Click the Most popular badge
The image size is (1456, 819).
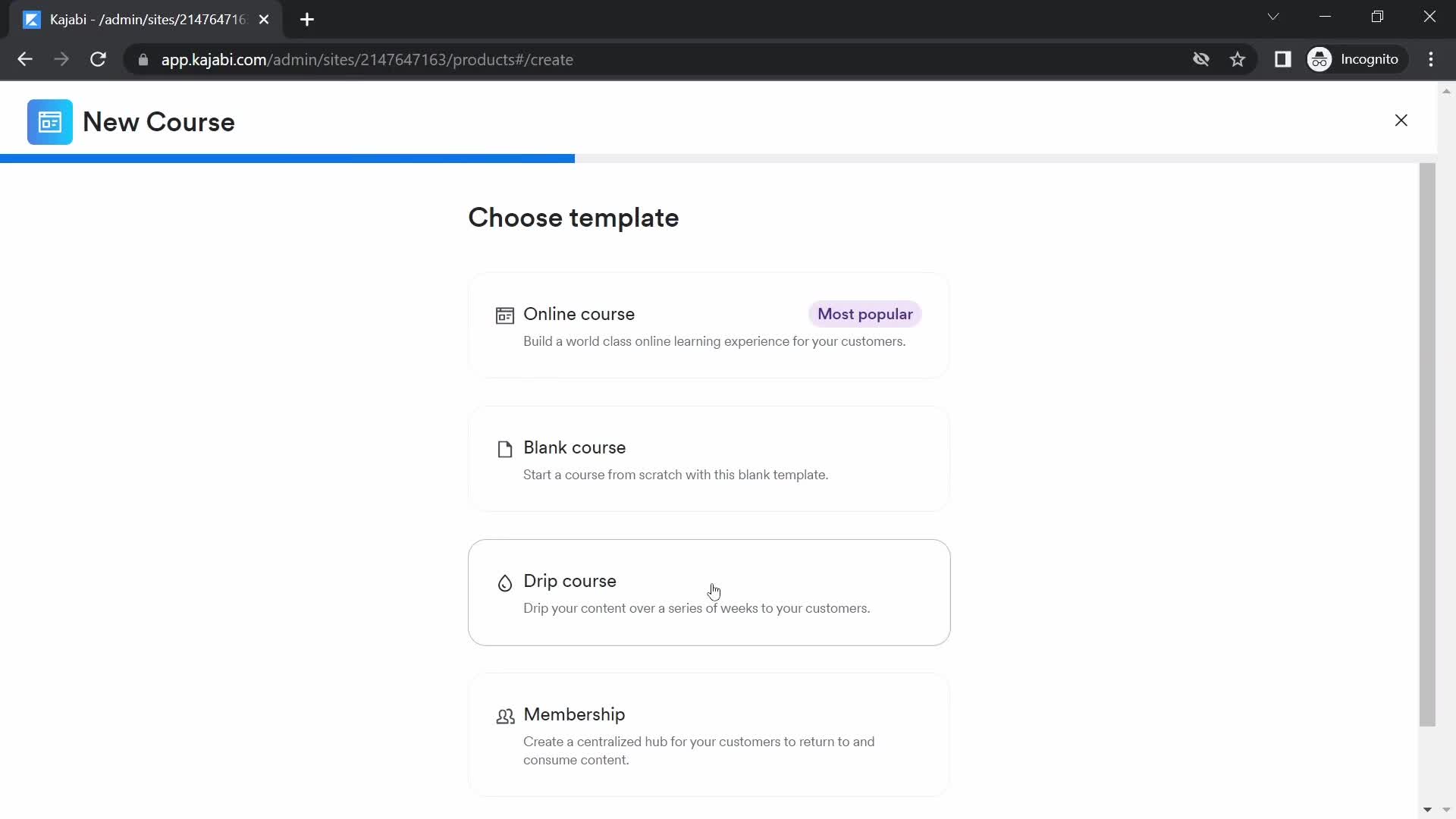(864, 314)
